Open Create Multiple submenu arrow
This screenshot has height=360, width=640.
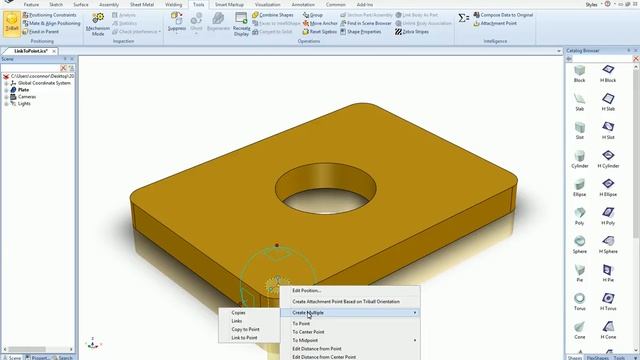(415, 313)
